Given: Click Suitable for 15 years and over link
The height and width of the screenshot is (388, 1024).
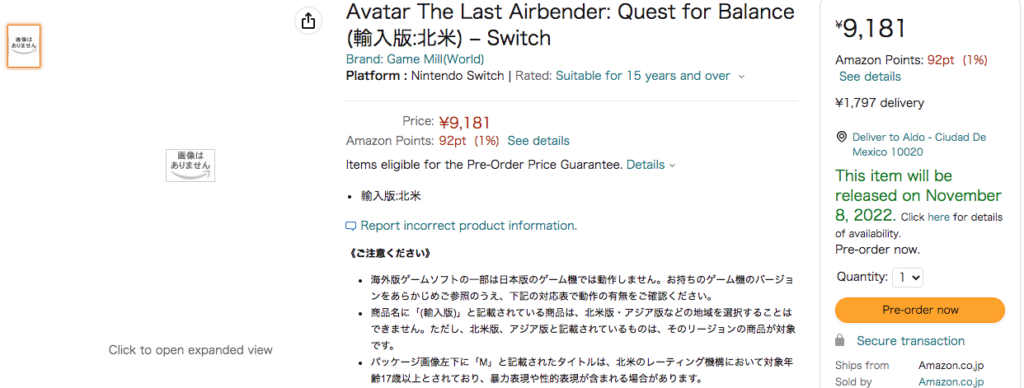Looking at the screenshot, I should click(643, 76).
